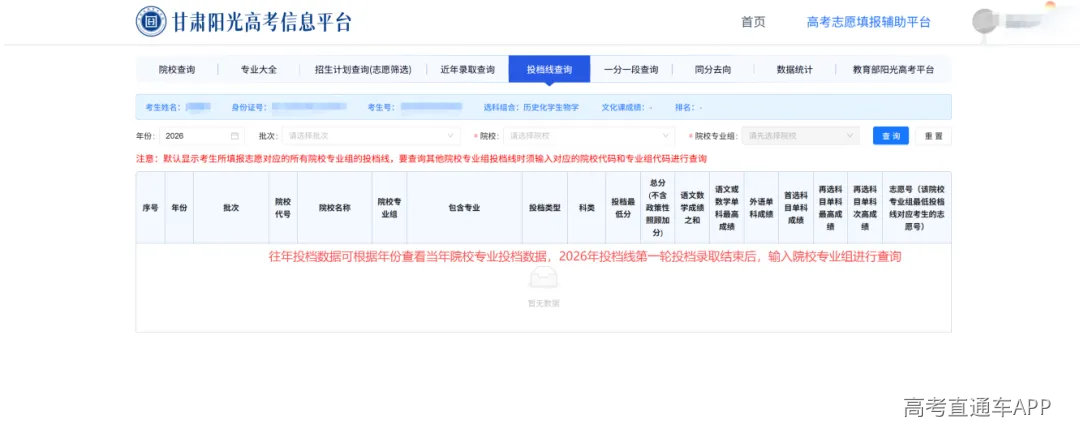Click the 包含专业 column header
1080x447 pixels.
464,207
